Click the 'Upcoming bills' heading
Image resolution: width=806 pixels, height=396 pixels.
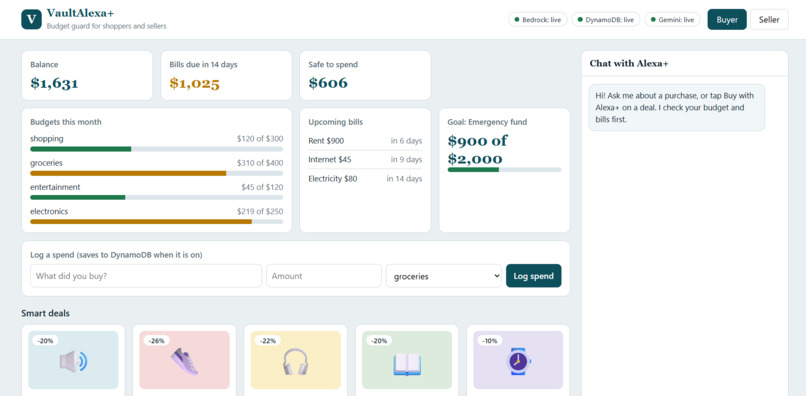coord(336,122)
